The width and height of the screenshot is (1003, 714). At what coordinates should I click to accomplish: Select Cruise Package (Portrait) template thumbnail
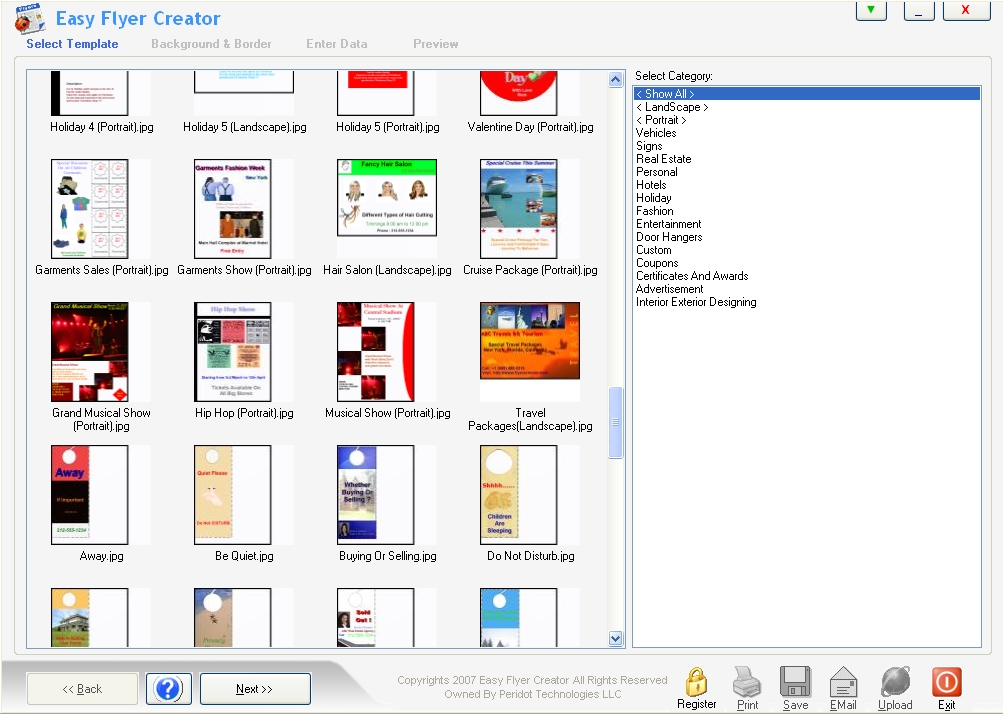(519, 209)
